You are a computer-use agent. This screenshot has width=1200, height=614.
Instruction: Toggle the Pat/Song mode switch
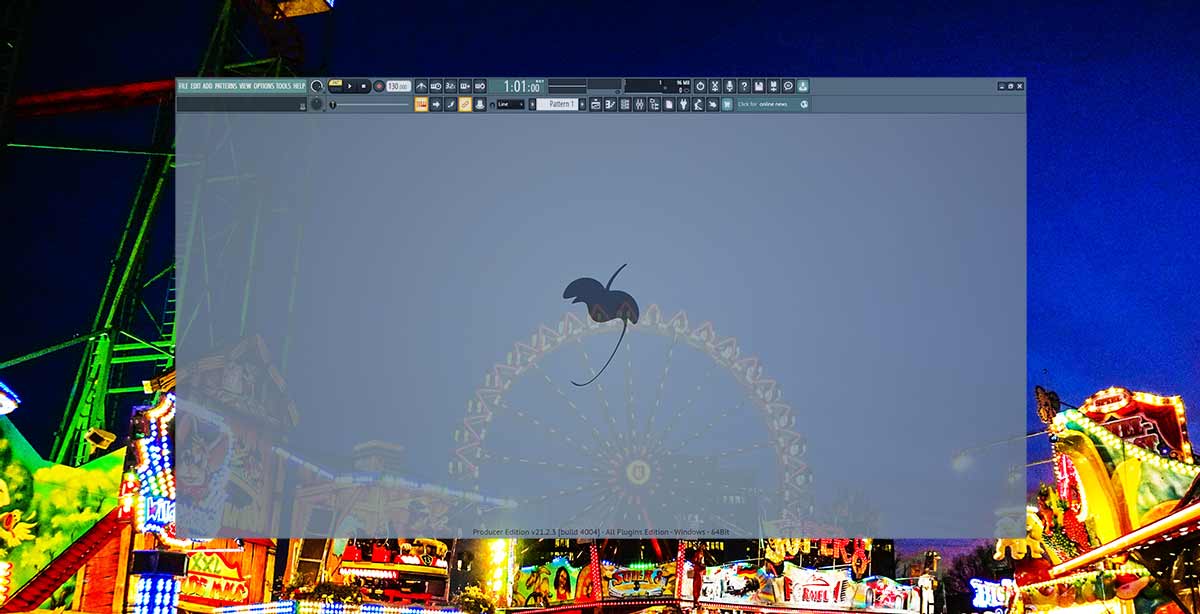pyautogui.click(x=335, y=87)
